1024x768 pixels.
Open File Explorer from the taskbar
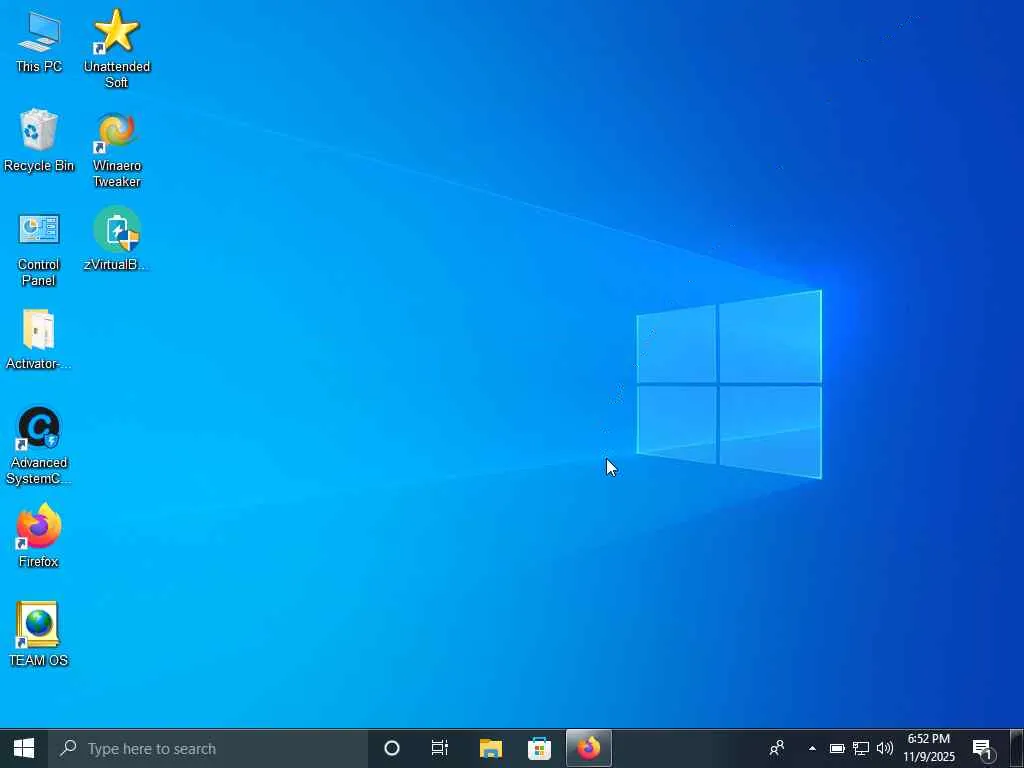pos(490,748)
